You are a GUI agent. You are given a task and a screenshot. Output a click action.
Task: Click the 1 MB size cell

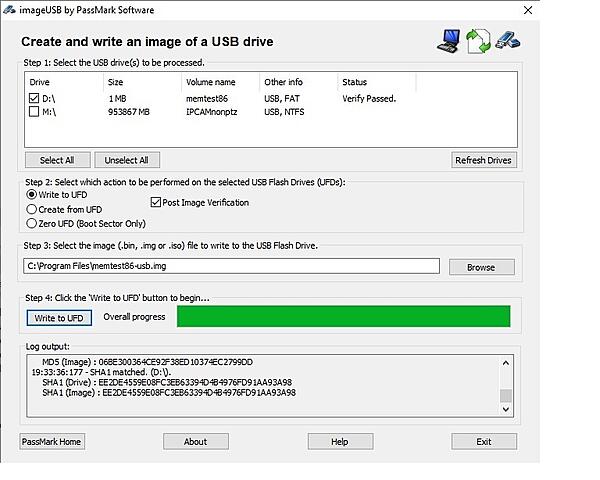(117, 99)
